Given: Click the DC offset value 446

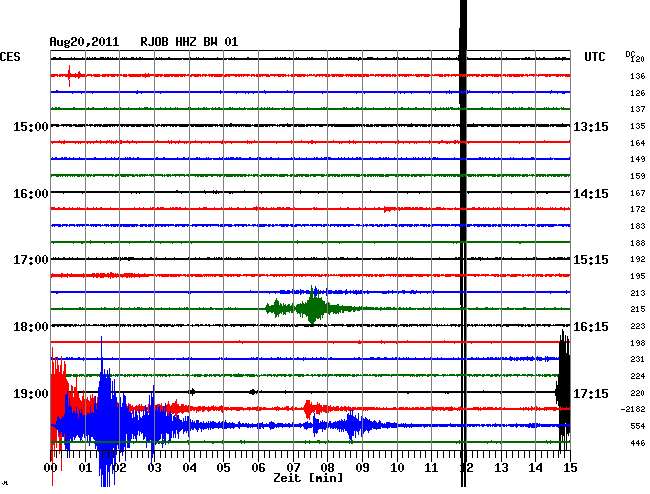Looking at the screenshot, I should [638, 443].
